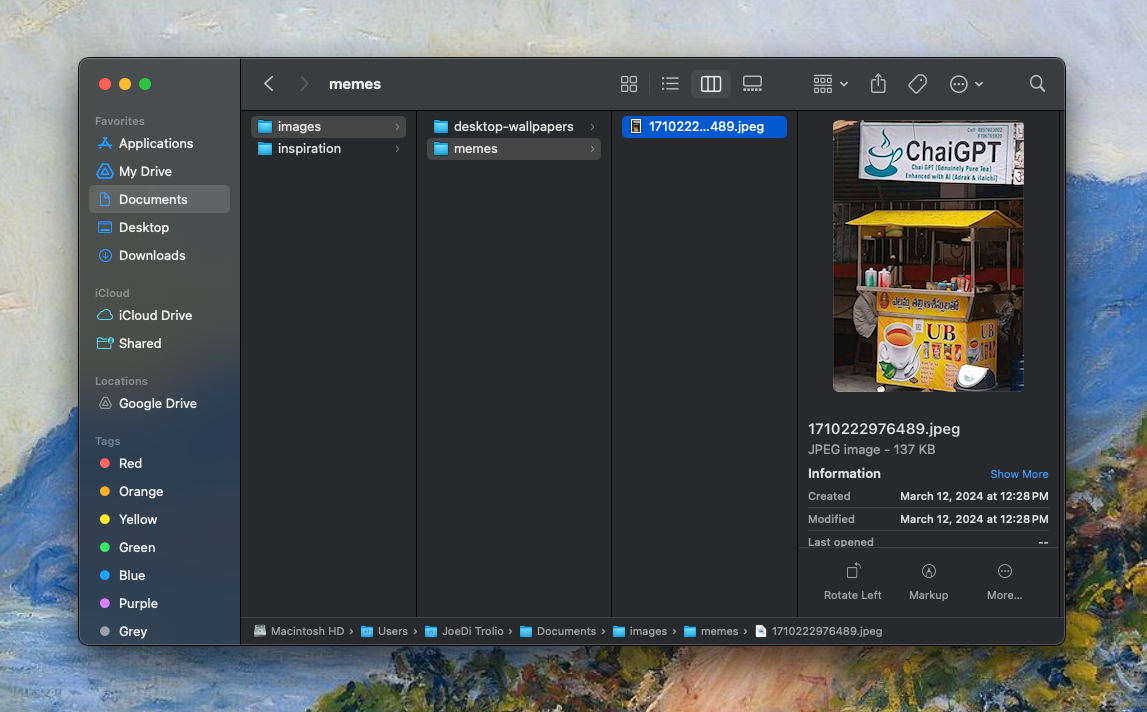Viewport: 1147px width, 712px height.
Task: Go back to previous folder
Action: click(269, 84)
